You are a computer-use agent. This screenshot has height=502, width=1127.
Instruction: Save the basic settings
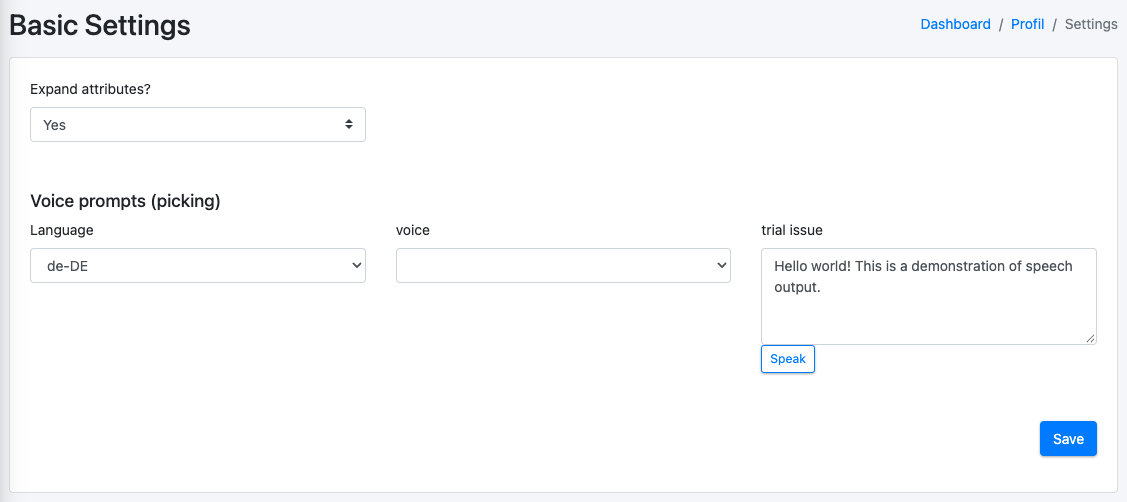point(1068,439)
